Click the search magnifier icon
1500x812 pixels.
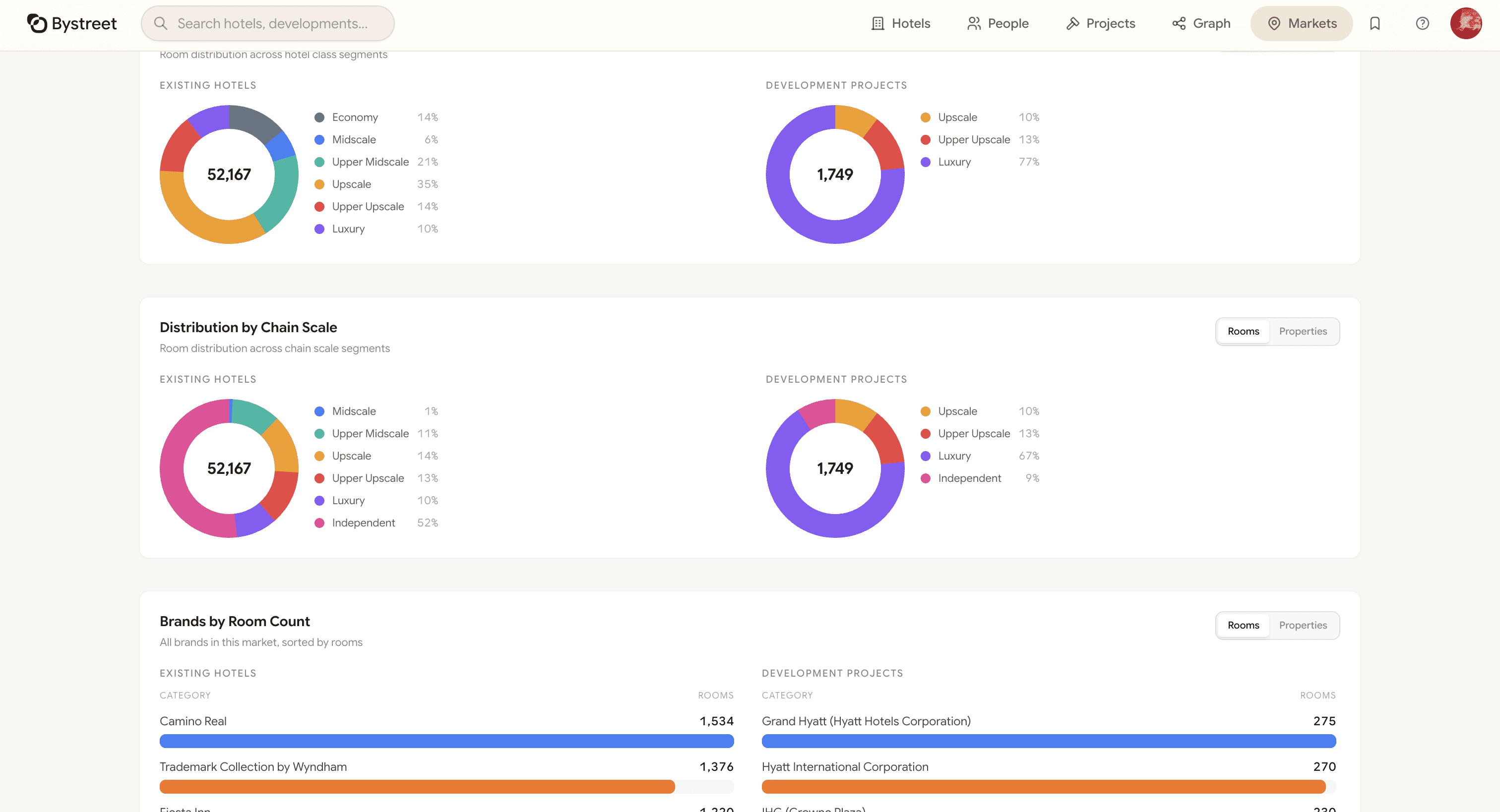161,23
